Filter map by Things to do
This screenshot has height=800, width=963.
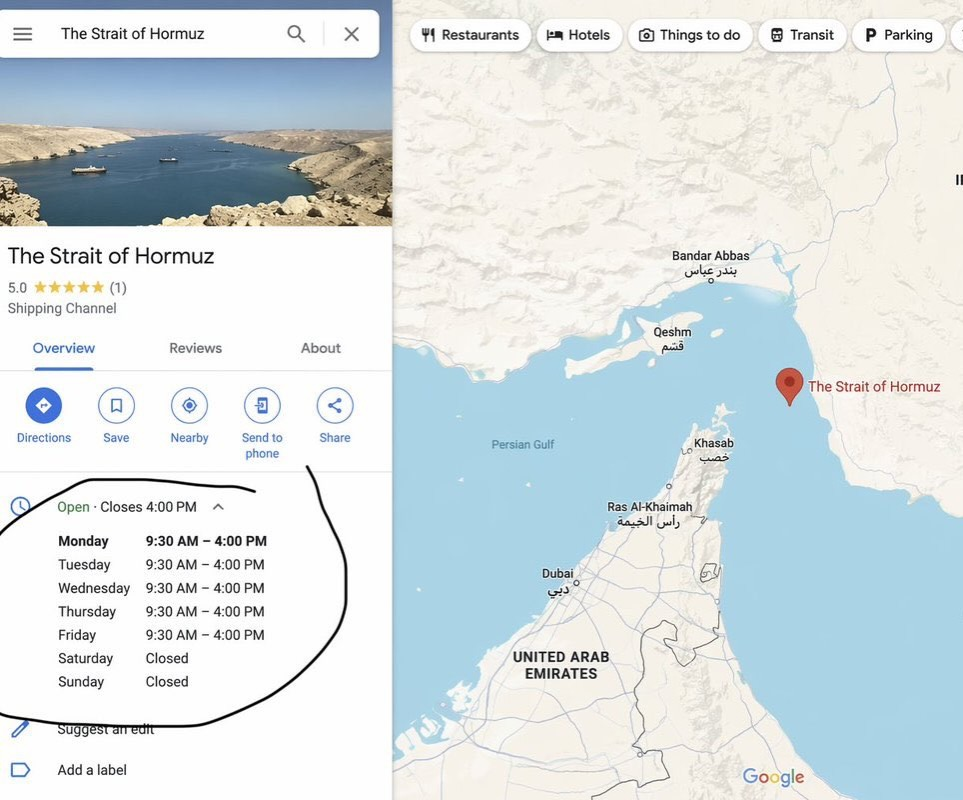tap(690, 35)
